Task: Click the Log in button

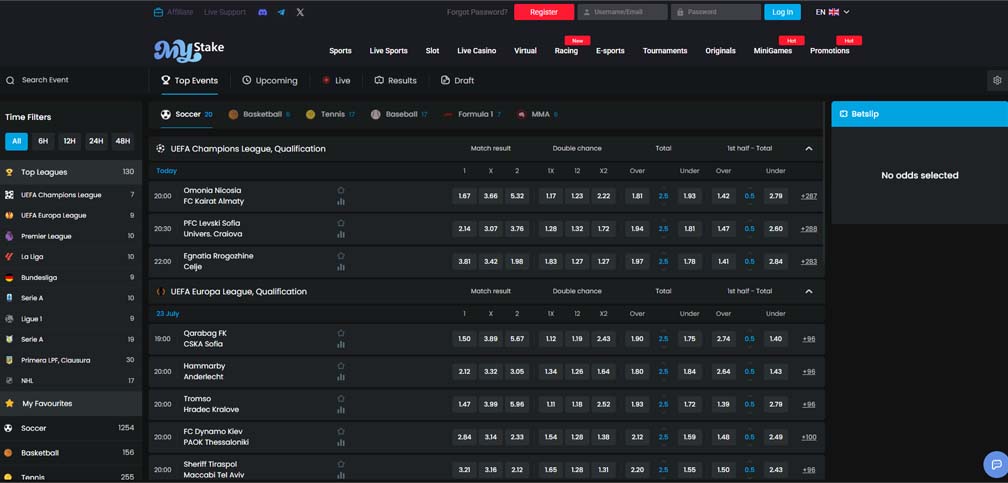Action: pyautogui.click(x=782, y=12)
